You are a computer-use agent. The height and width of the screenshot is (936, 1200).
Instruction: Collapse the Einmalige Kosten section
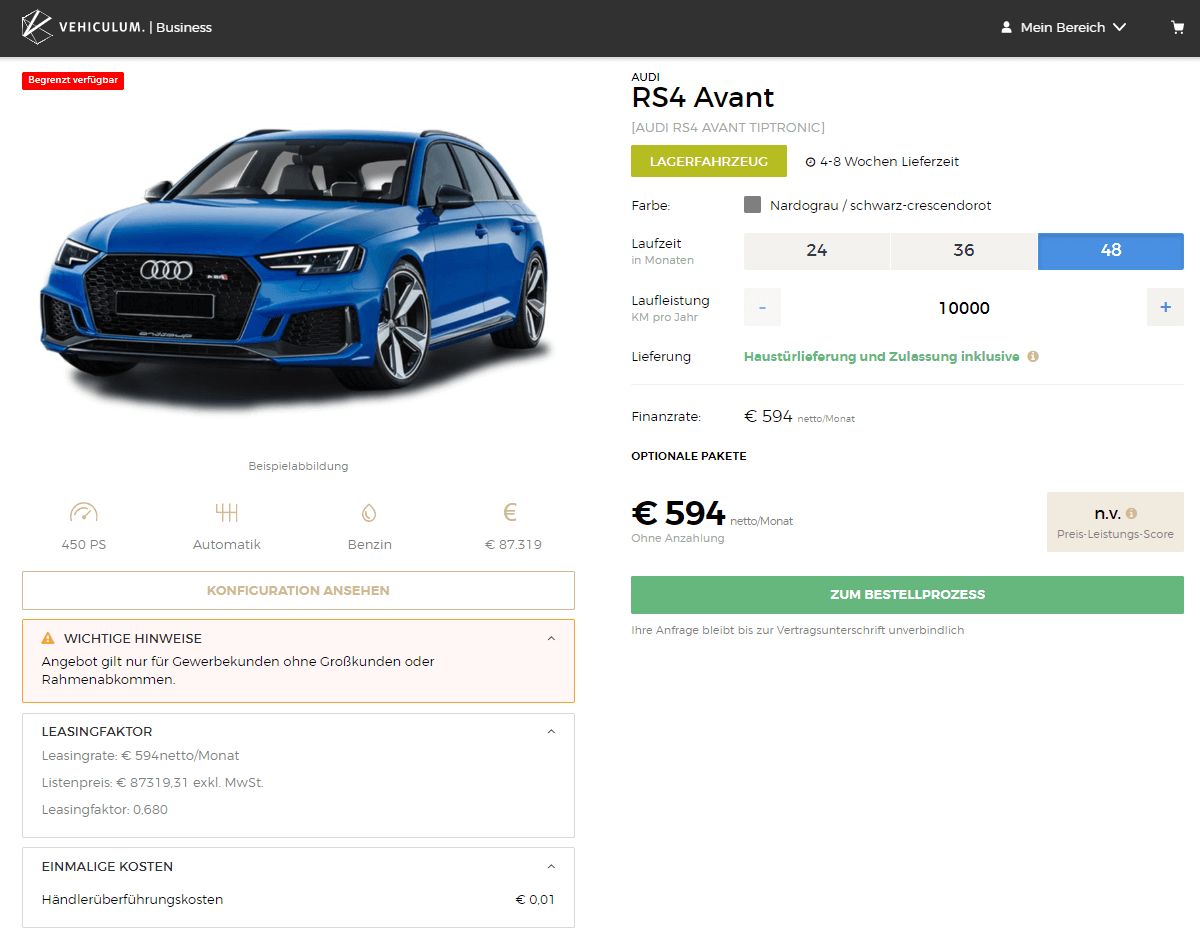pos(551,866)
